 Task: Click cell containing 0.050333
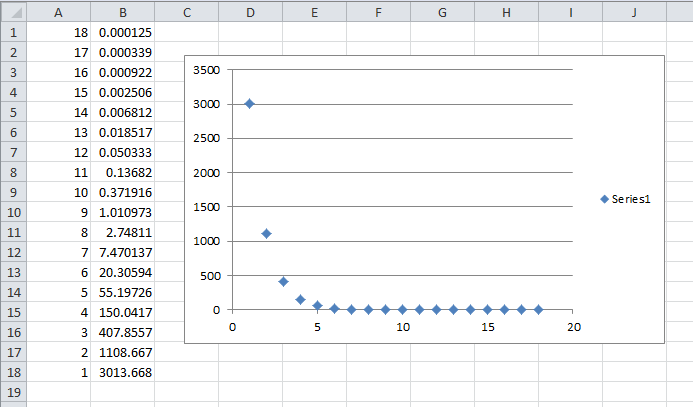click(x=122, y=152)
